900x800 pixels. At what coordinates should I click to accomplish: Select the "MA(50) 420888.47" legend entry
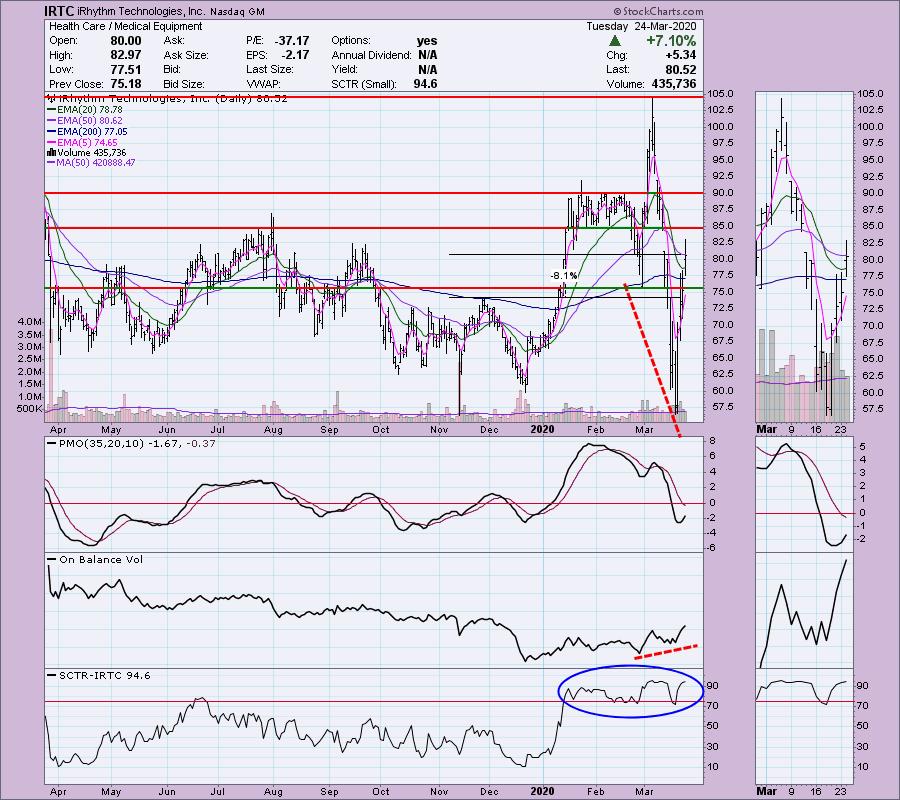(x=91, y=163)
